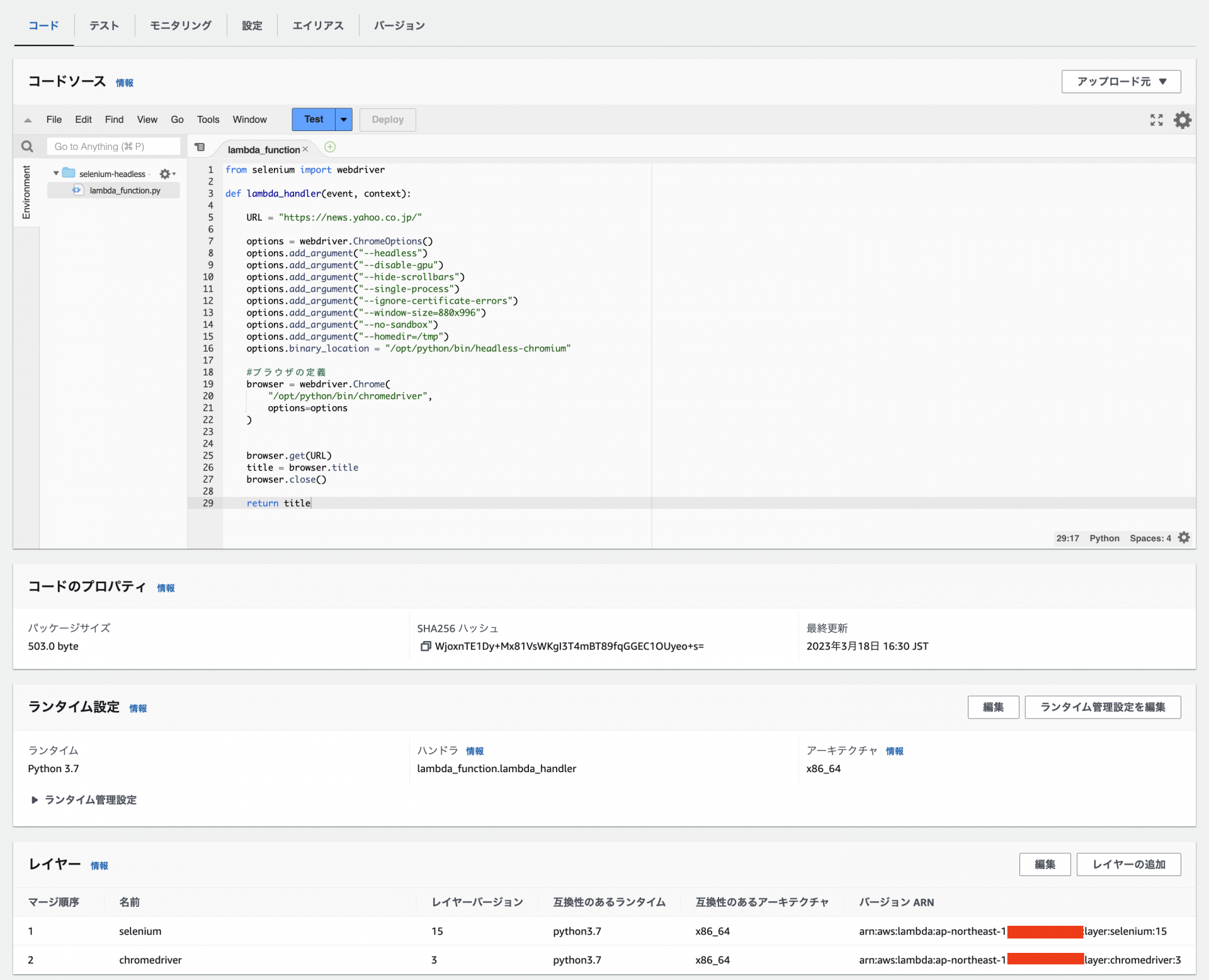This screenshot has width=1209, height=980.
Task: Click the Deploy button
Action: coord(387,119)
